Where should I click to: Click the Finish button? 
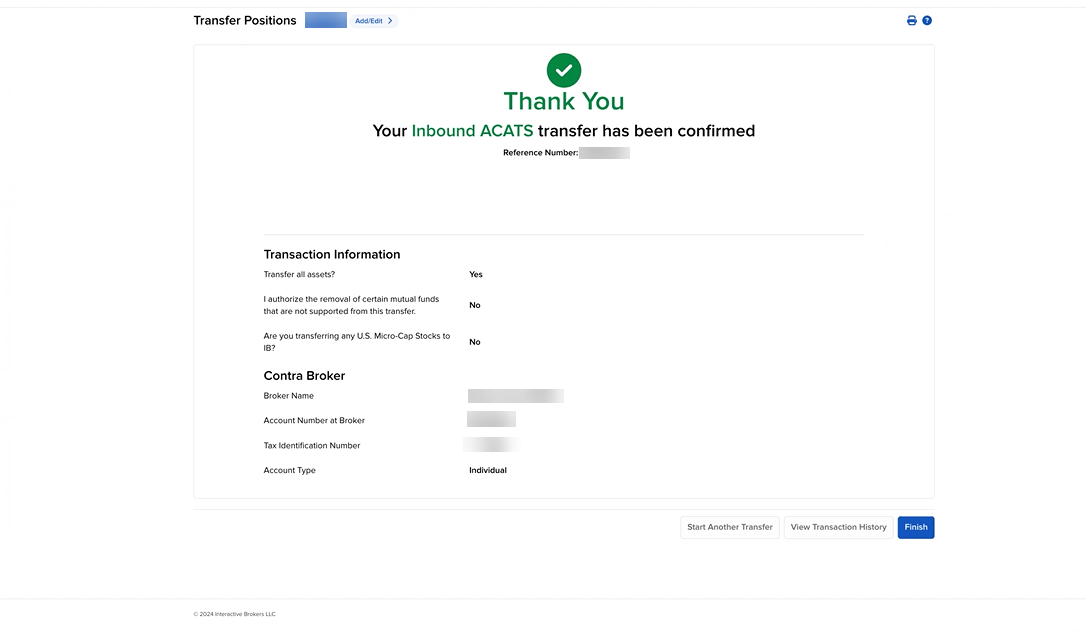[x=915, y=527]
